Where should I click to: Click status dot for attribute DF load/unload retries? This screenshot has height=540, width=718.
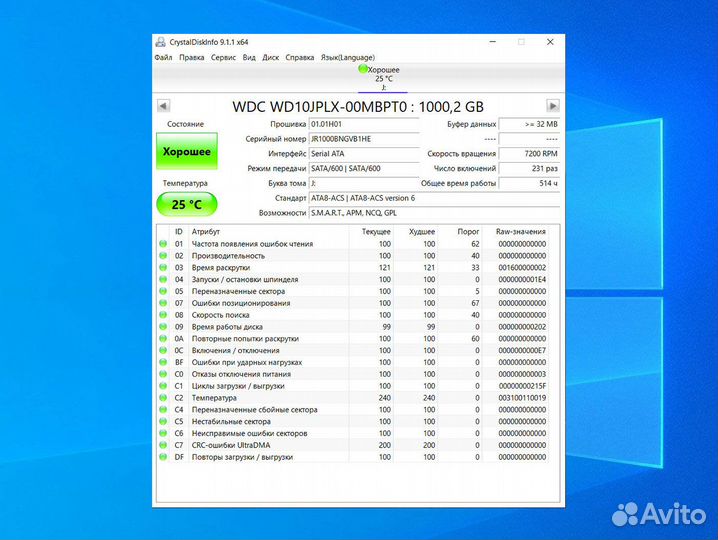point(163,457)
